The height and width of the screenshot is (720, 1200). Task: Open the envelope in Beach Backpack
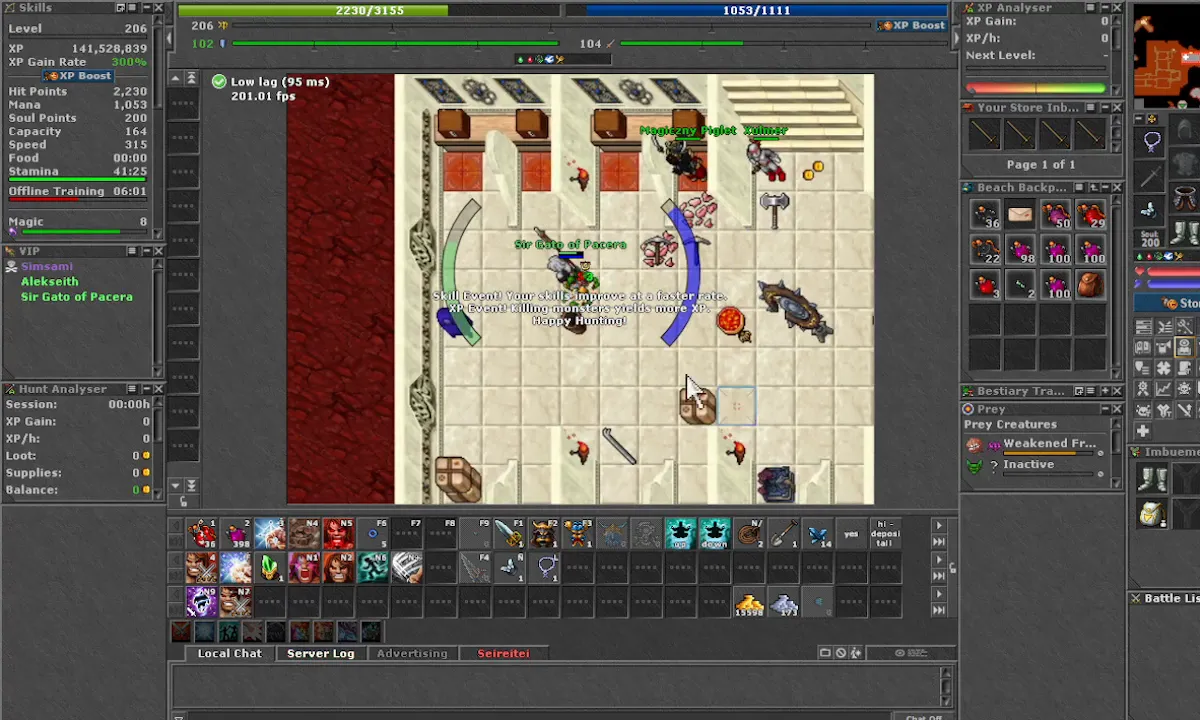(x=1020, y=215)
